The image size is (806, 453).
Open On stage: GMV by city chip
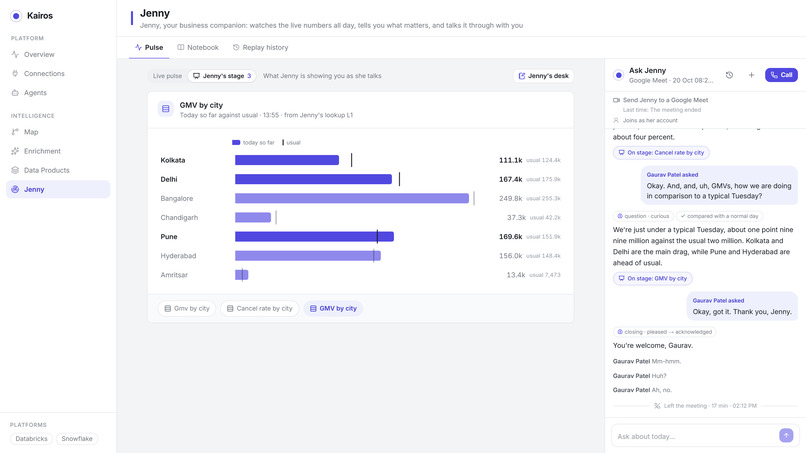pos(652,279)
